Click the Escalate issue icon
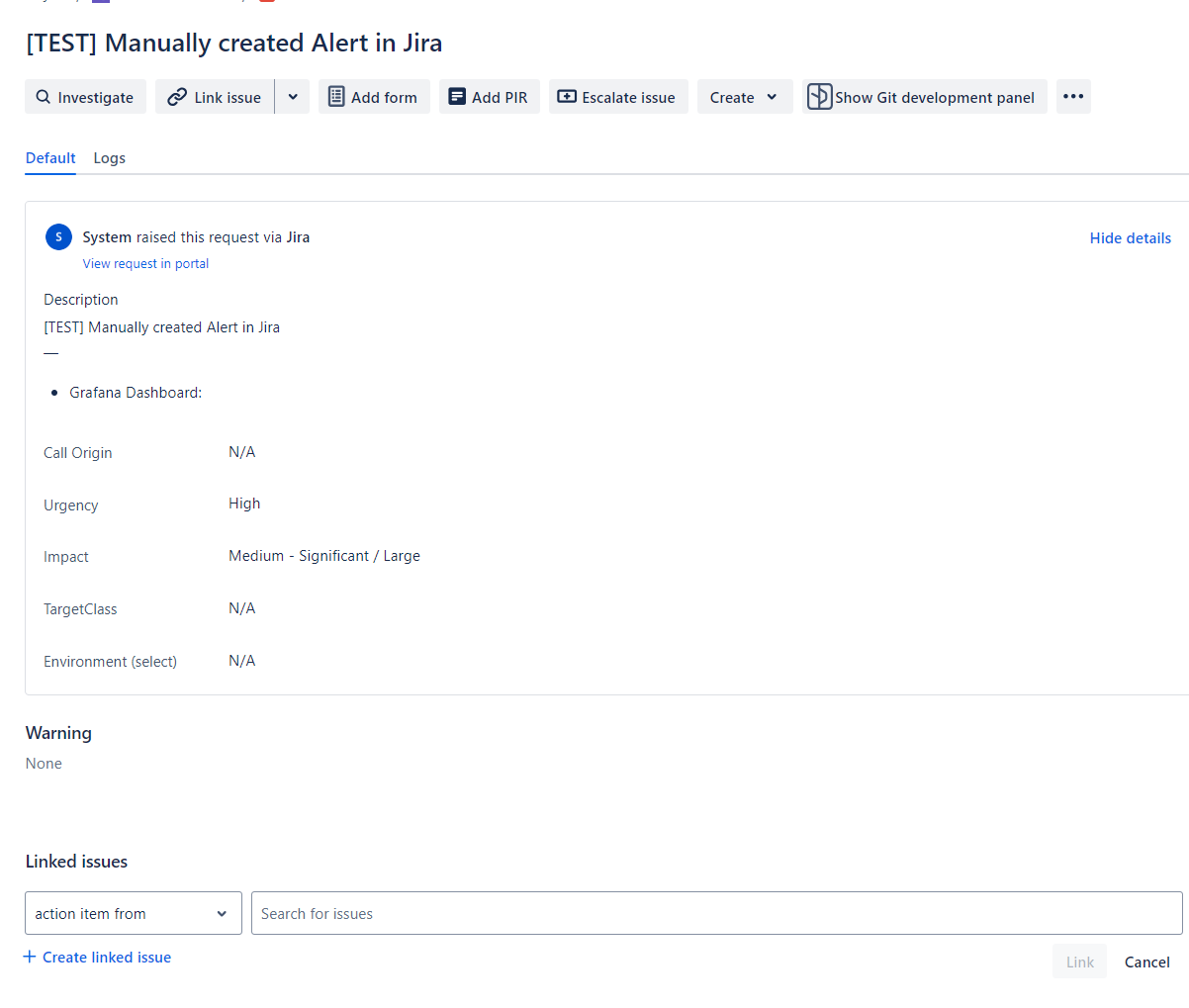Viewport: 1189px width, 1008px height. click(x=567, y=97)
